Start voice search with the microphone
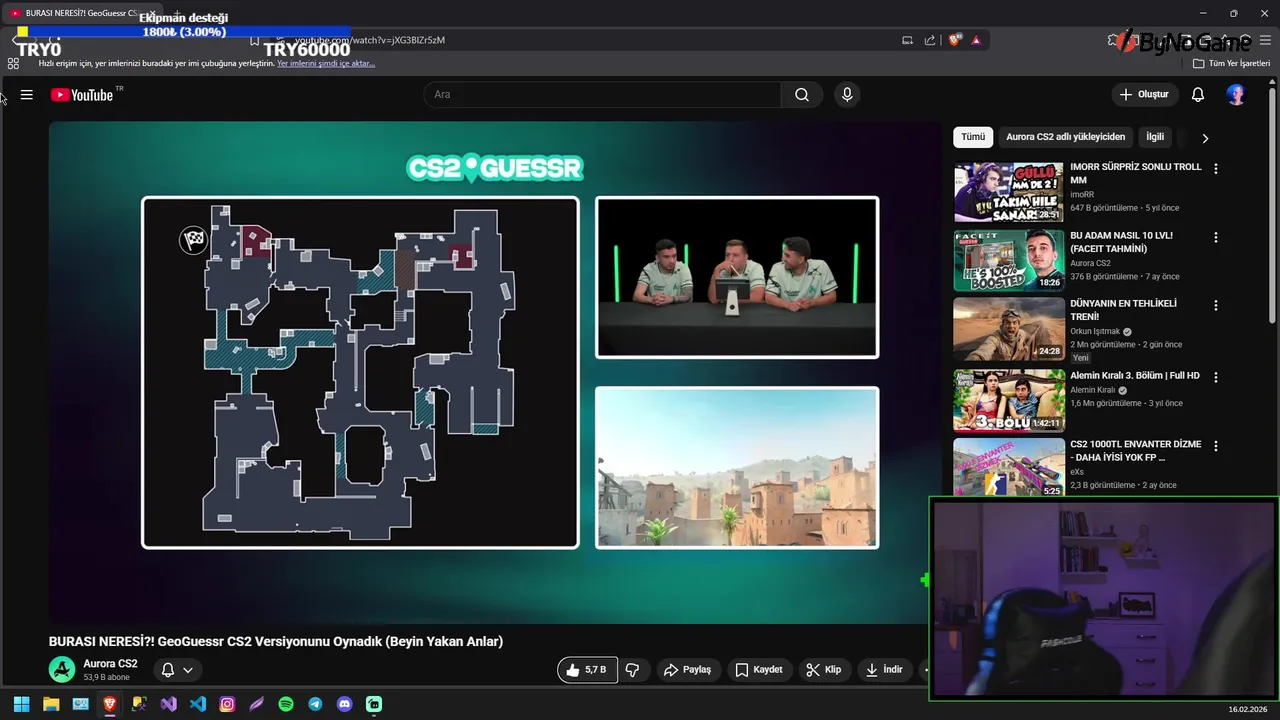1280x720 pixels. [847, 95]
